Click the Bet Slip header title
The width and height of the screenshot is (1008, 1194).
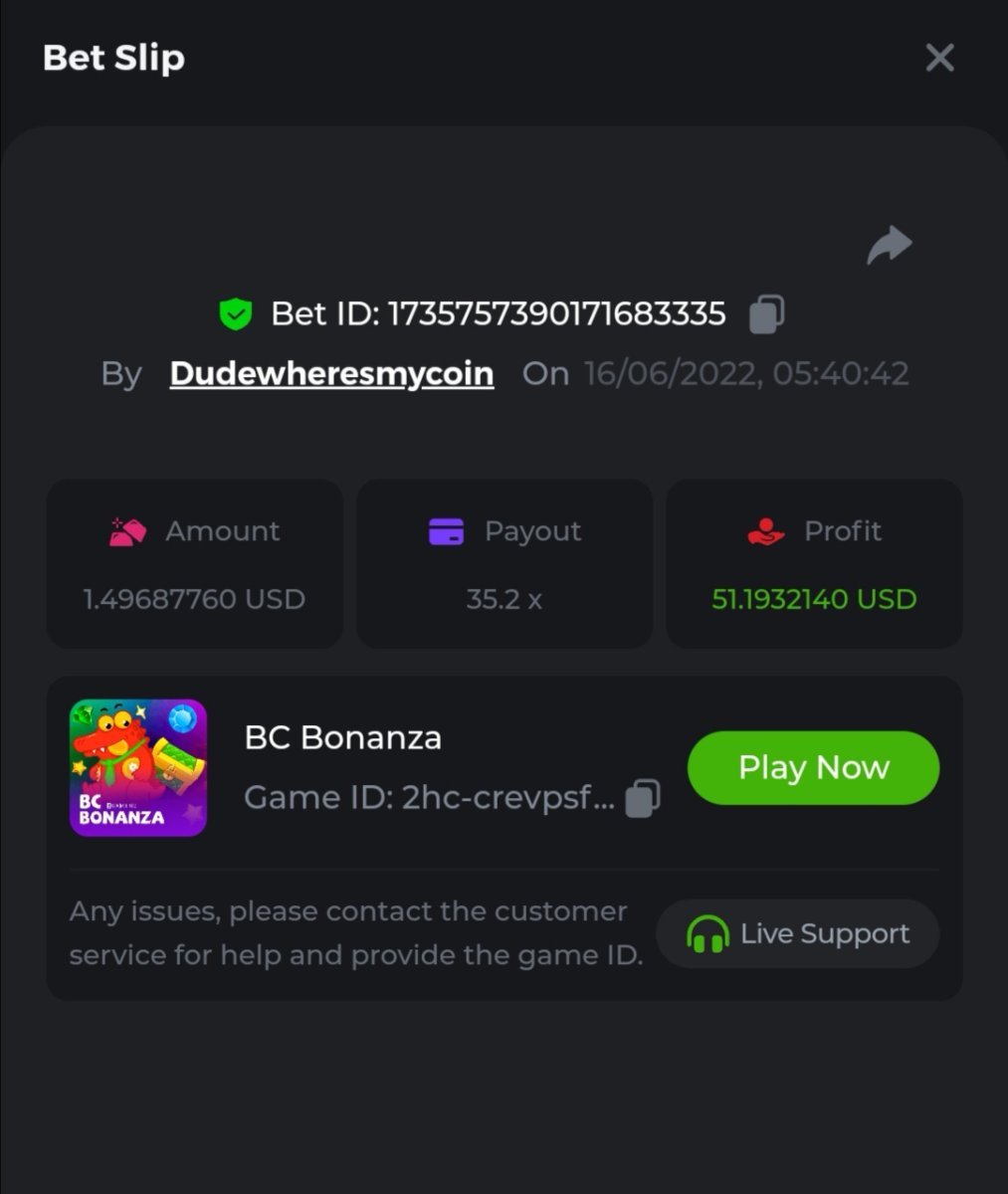coord(113,58)
